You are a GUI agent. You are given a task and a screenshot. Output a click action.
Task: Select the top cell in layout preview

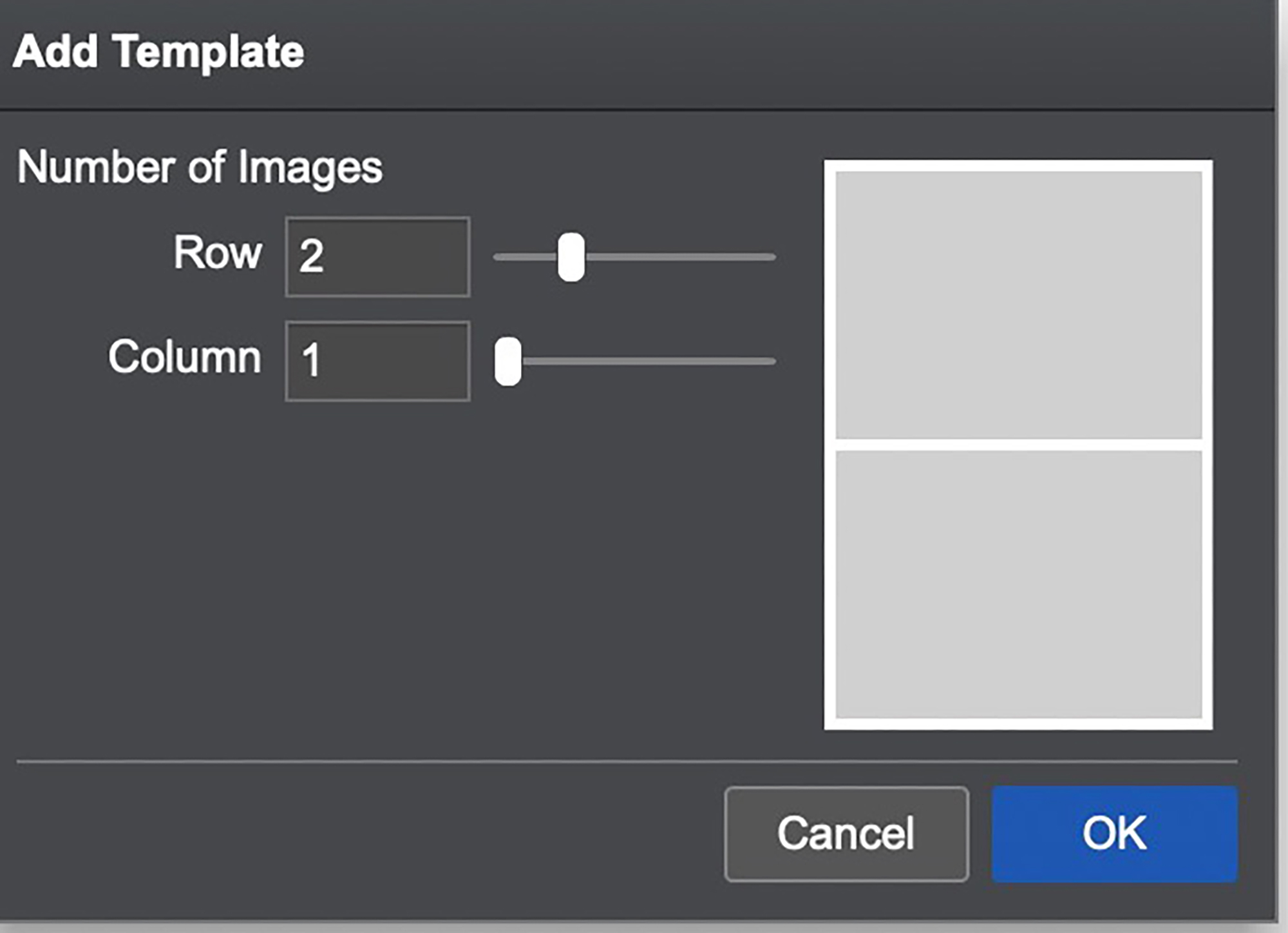[1019, 305]
